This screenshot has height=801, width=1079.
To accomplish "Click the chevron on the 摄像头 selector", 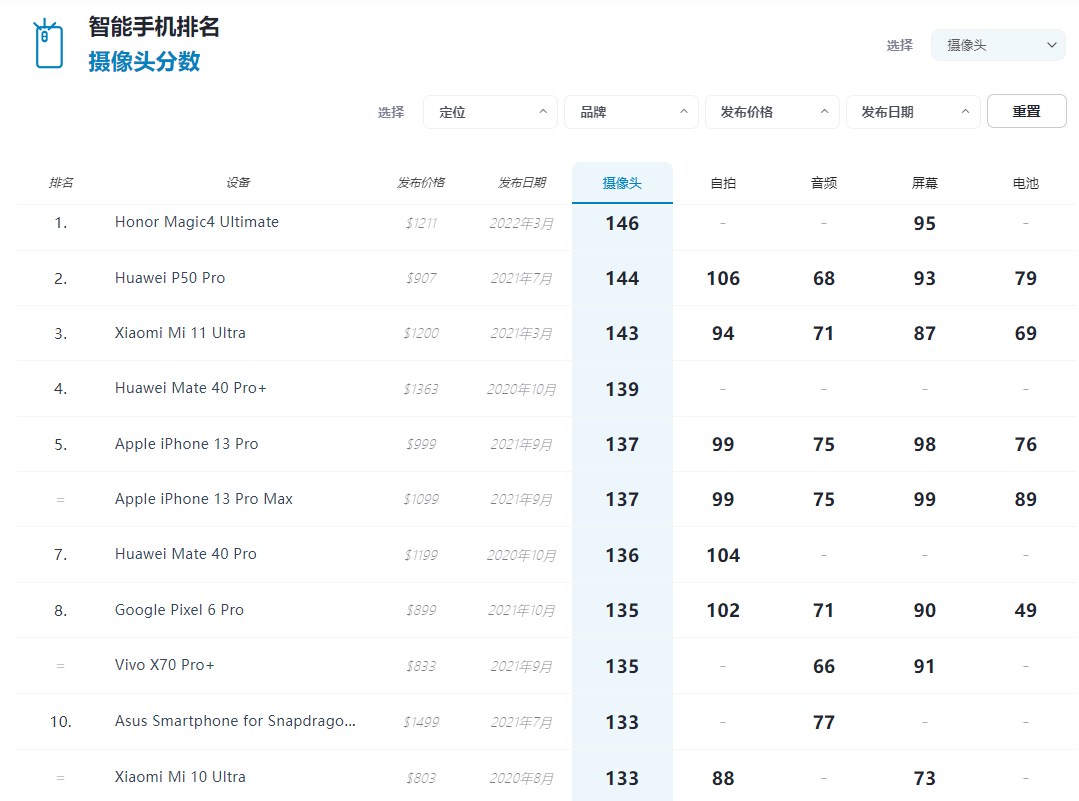I will tap(1051, 45).
